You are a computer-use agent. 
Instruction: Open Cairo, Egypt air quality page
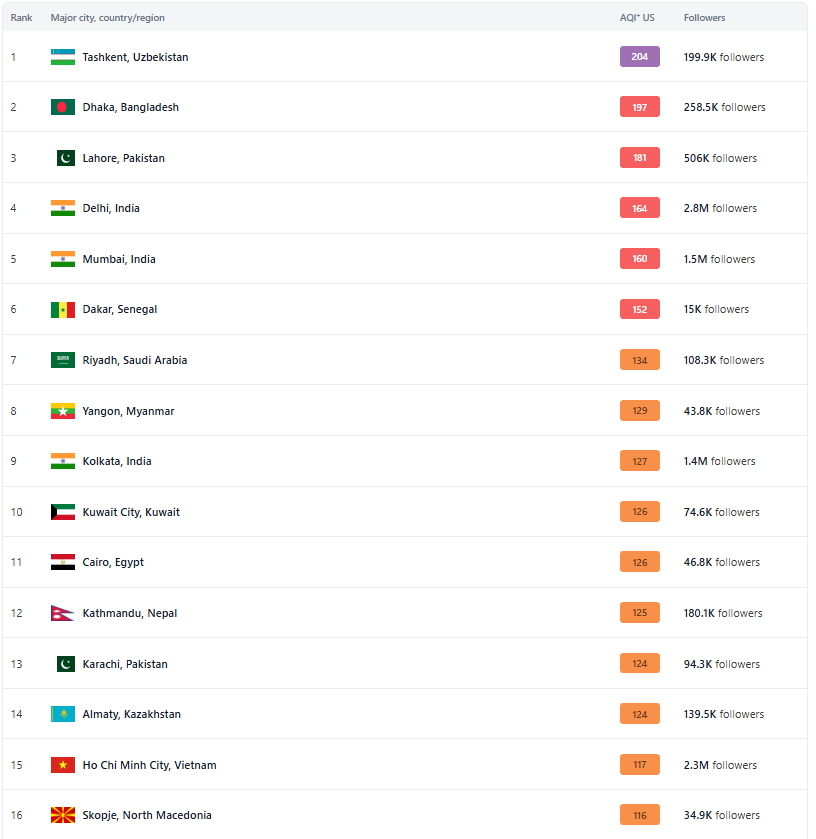113,562
